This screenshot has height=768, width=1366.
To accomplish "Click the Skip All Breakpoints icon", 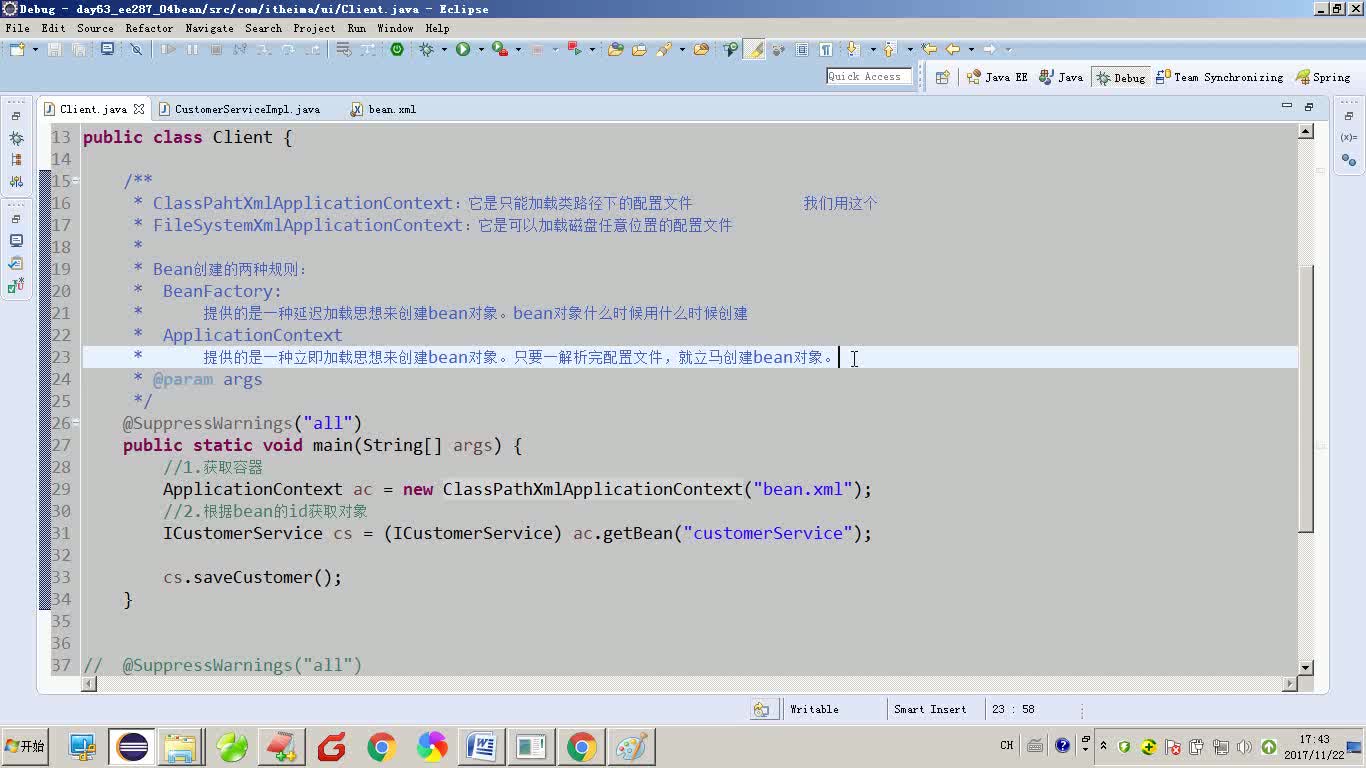I will [x=136, y=49].
